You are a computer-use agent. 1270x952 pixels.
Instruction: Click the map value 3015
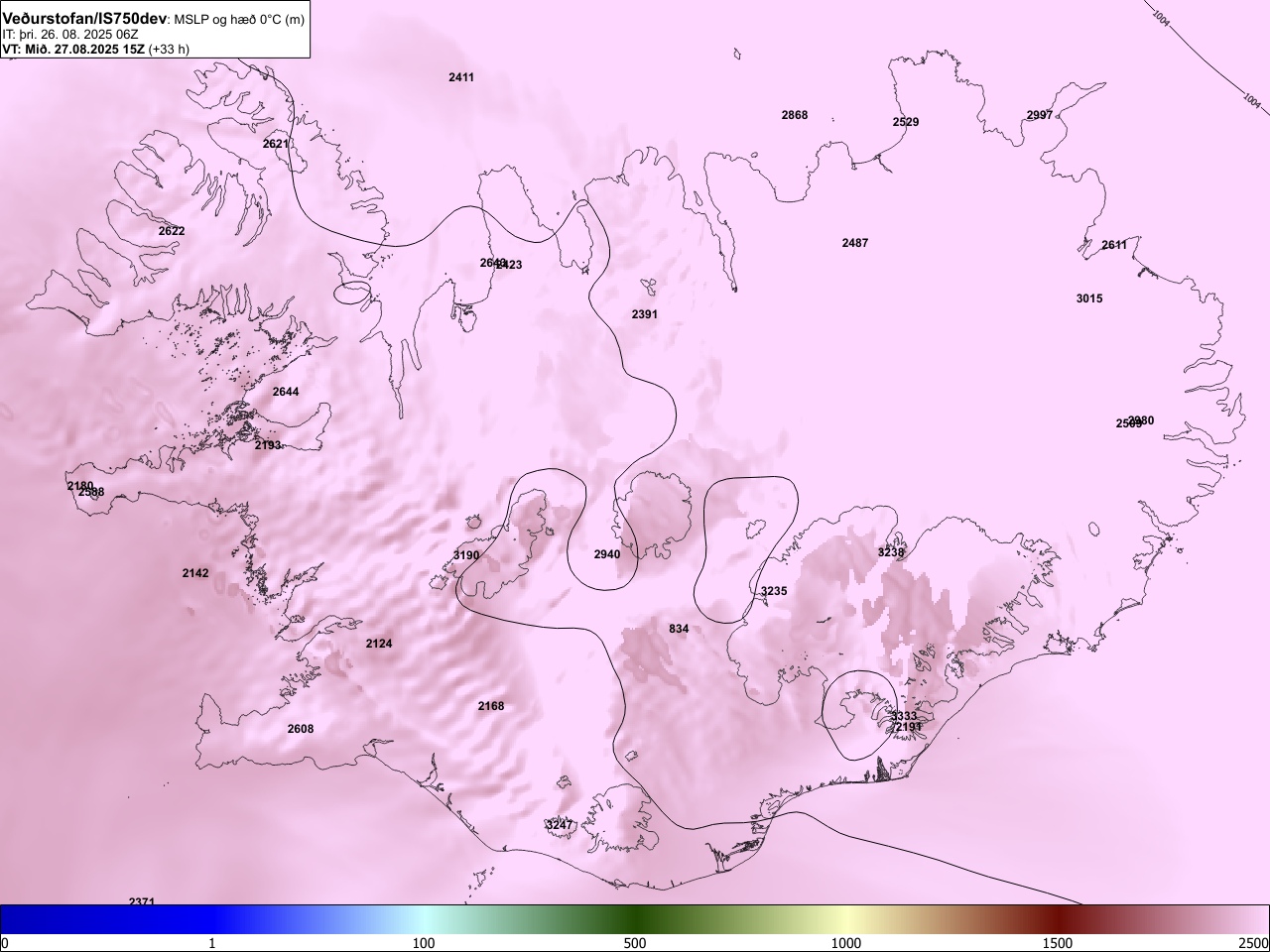click(1089, 298)
